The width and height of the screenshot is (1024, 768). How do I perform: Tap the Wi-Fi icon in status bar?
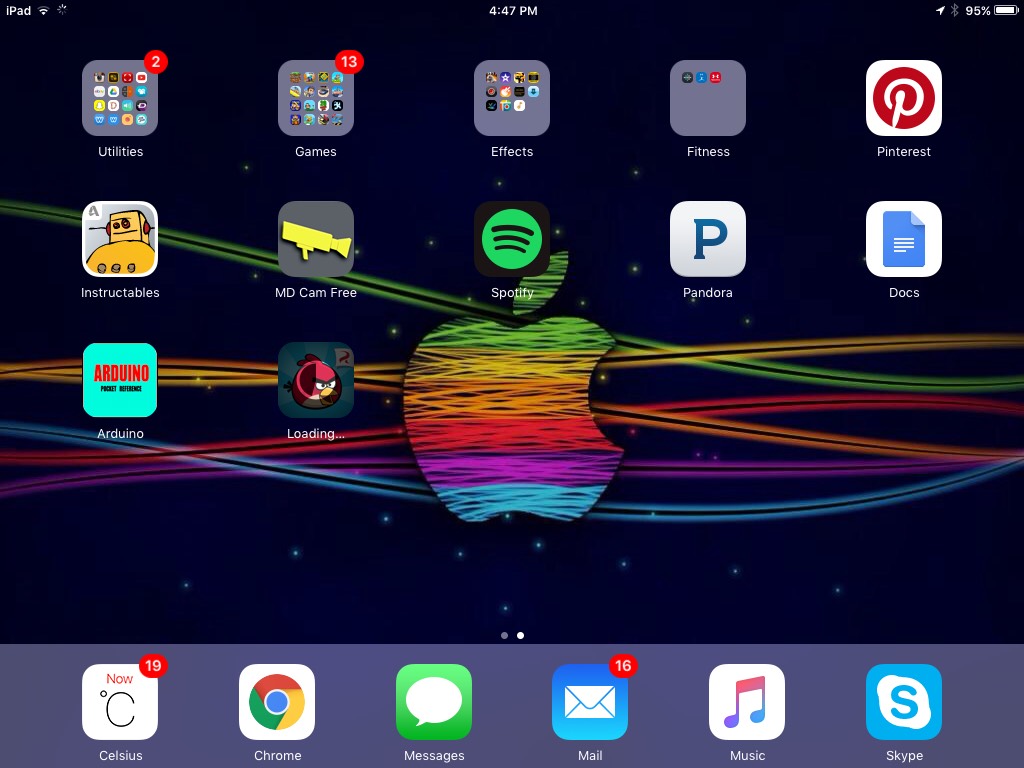pyautogui.click(x=43, y=10)
